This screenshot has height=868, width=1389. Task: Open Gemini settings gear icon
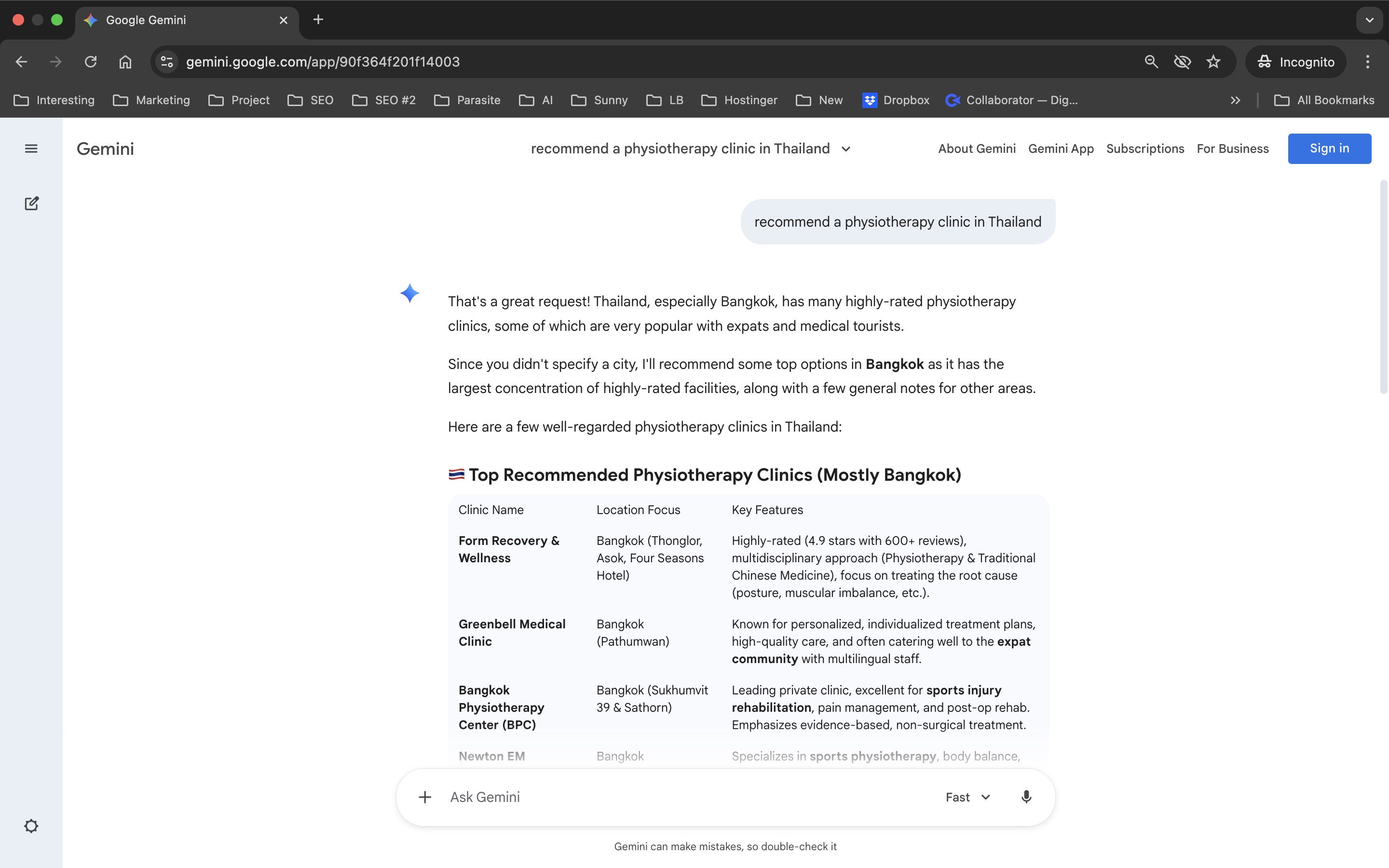click(x=31, y=826)
